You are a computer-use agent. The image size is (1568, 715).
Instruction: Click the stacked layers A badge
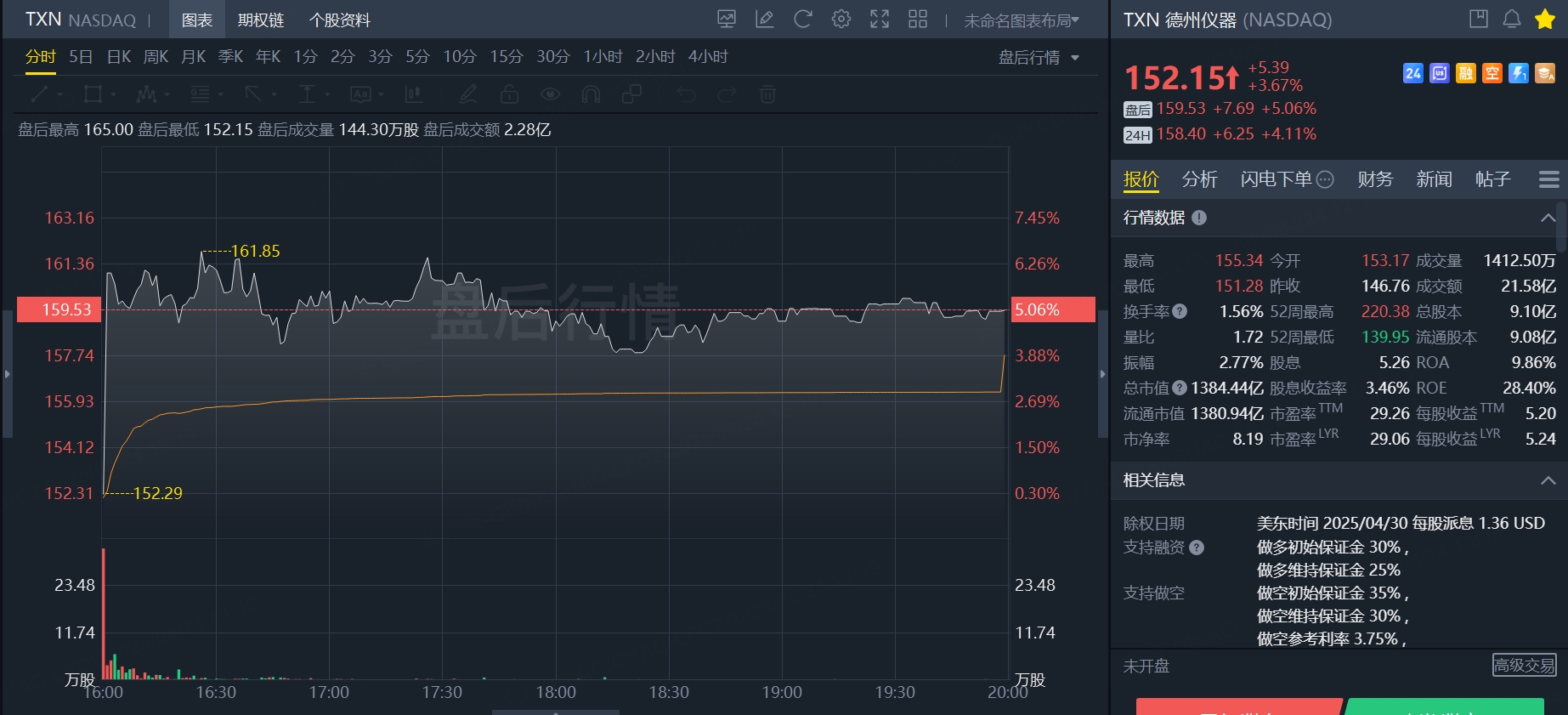click(1545, 73)
